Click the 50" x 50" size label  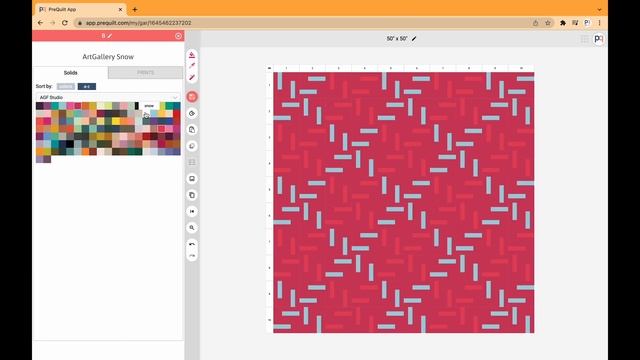397,38
